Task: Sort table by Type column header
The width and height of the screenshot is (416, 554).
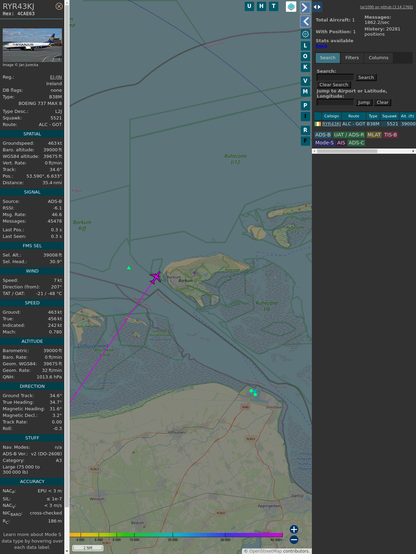Action: click(x=373, y=116)
